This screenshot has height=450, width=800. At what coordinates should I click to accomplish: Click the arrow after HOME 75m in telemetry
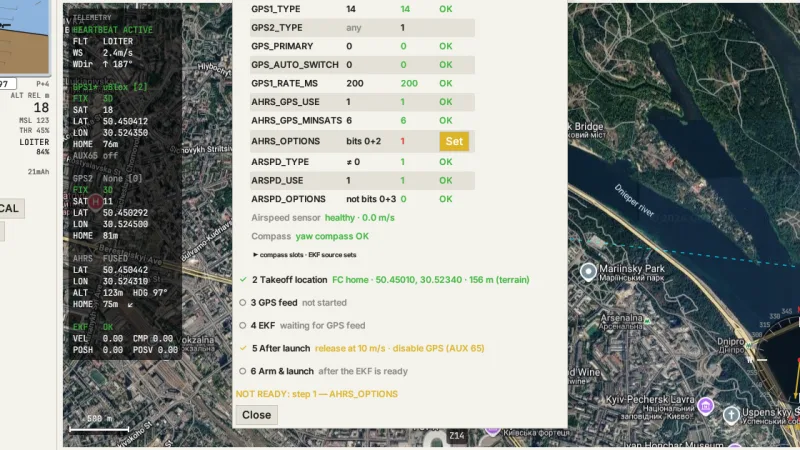pos(131,305)
